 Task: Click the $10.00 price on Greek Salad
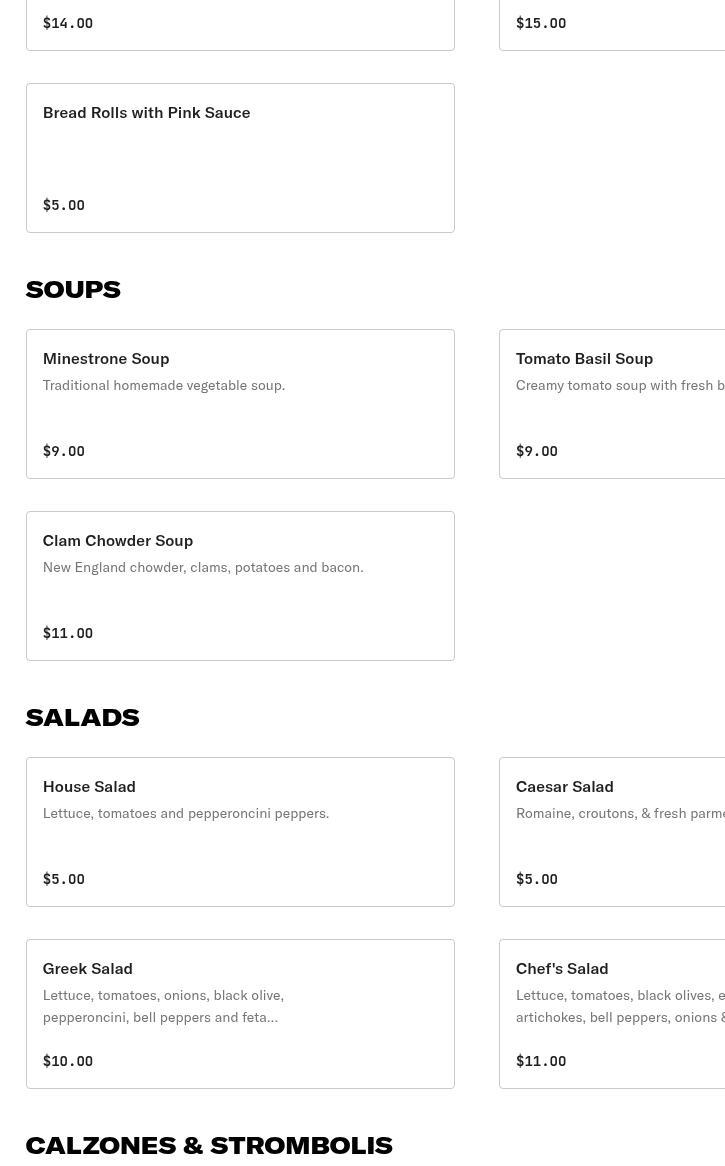[68, 1061]
